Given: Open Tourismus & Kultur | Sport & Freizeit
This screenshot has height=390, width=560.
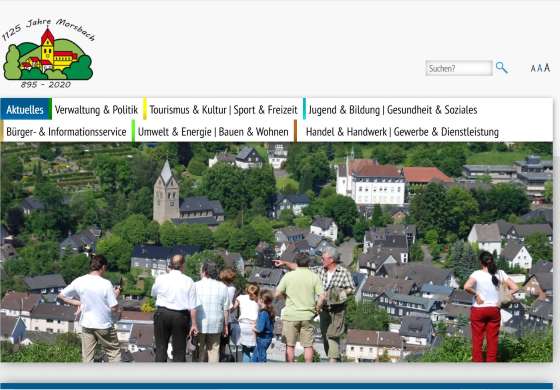Looking at the screenshot, I should click(223, 110).
